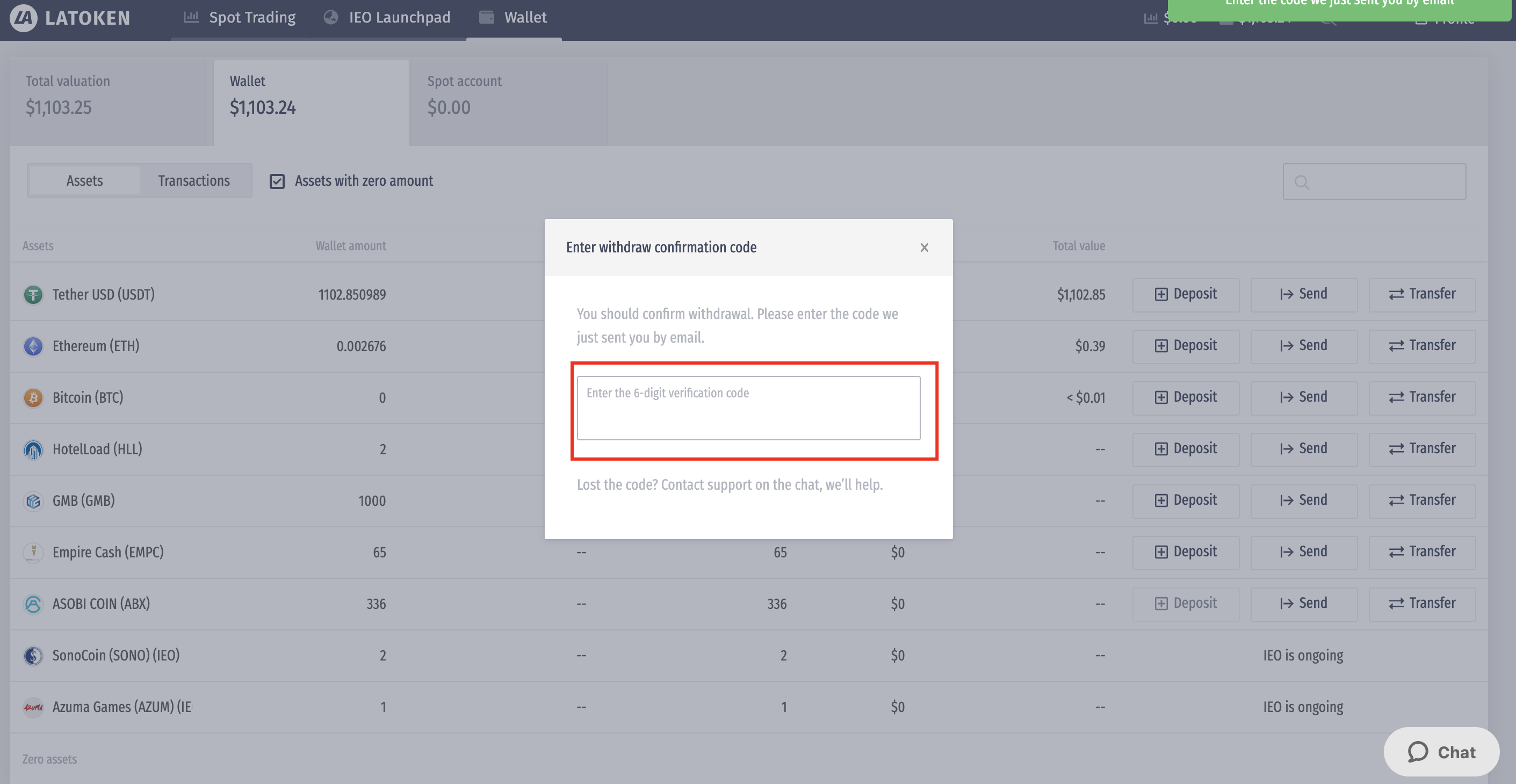
Task: Click the ASOBI COIN token icon
Action: tap(33, 604)
